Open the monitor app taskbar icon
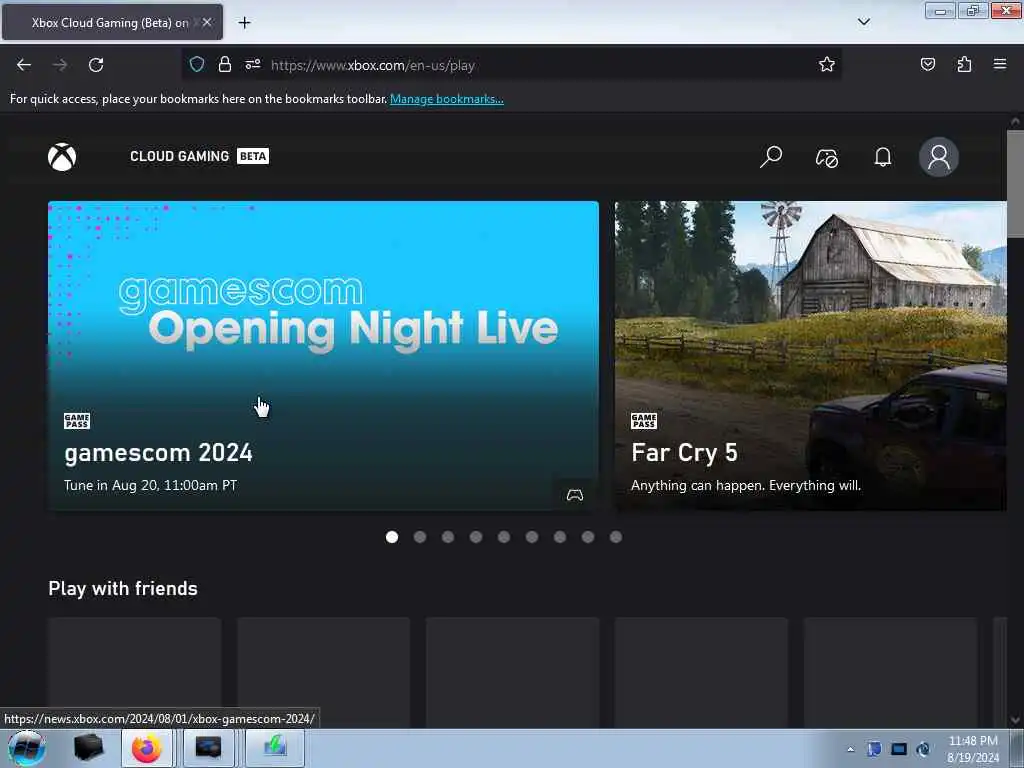The image size is (1024, 768). [x=208, y=748]
